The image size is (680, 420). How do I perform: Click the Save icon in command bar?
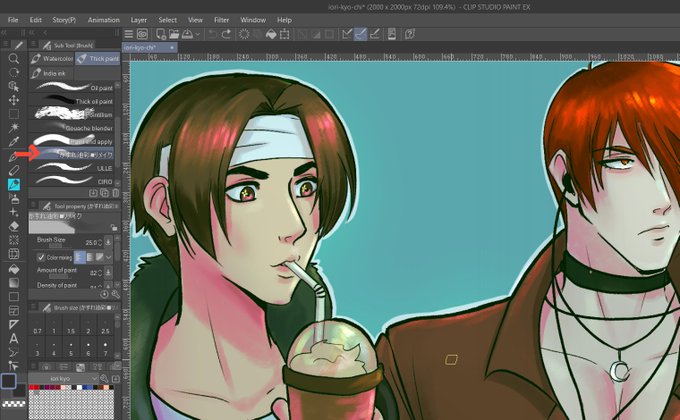(187, 34)
